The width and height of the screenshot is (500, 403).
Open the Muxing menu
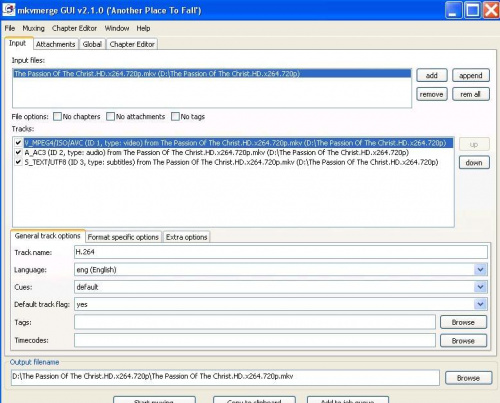pos(33,28)
